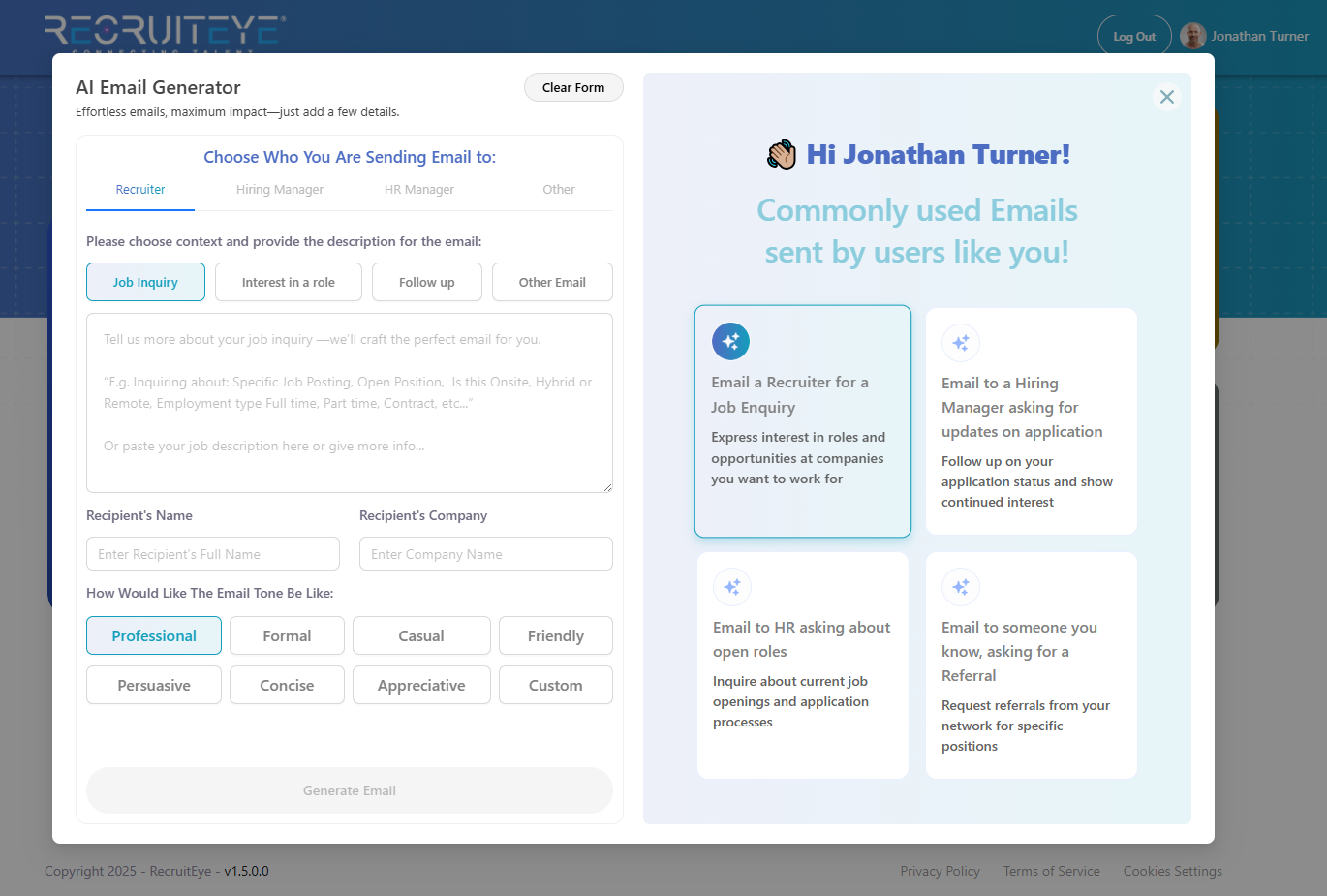Open the HR Manager recipient tab
Screen dimensions: 1327x896
pyautogui.click(x=418, y=190)
